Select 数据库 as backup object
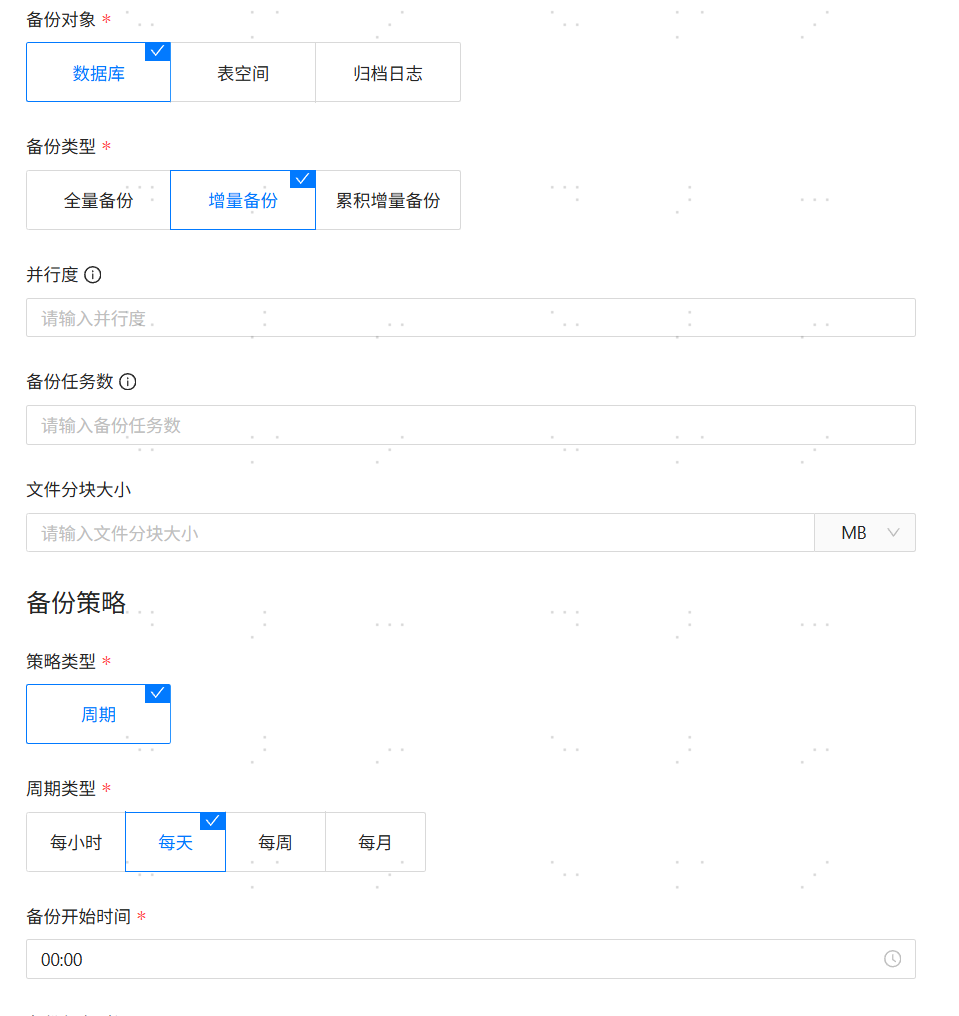Viewport: 959px width, 1016px height. (x=98, y=73)
